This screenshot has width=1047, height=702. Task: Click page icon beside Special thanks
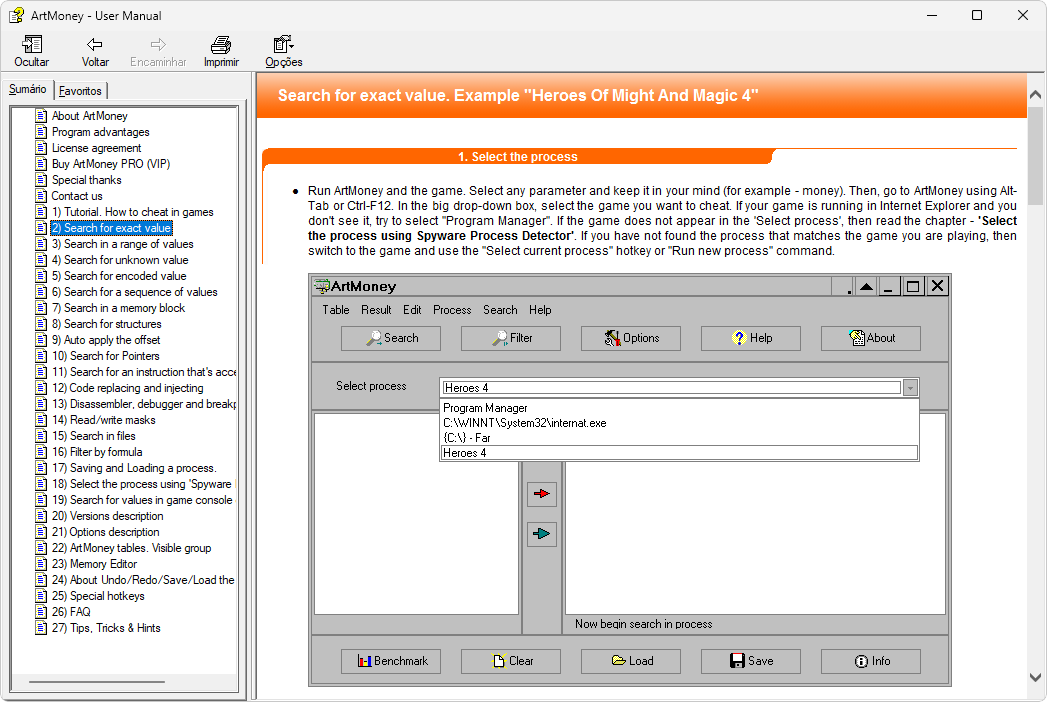pos(41,180)
